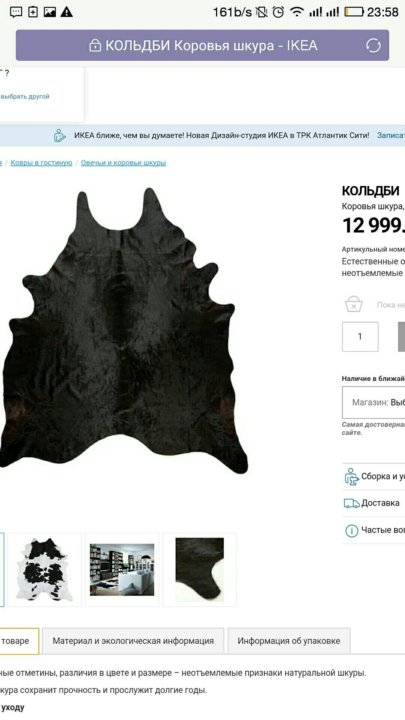Open the Магазин store selection dropdown
Screen dimensions: 405x720
[373, 402]
